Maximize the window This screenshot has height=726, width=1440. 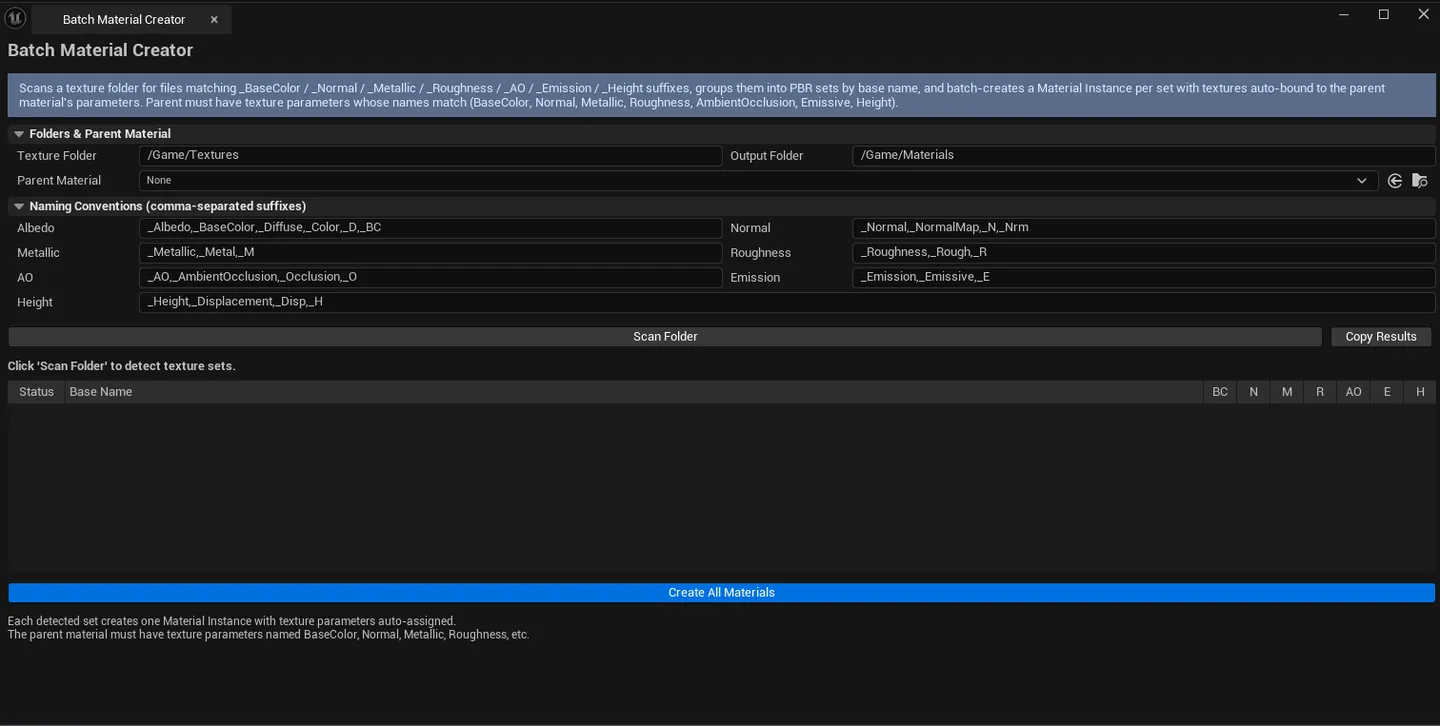pos(1384,14)
